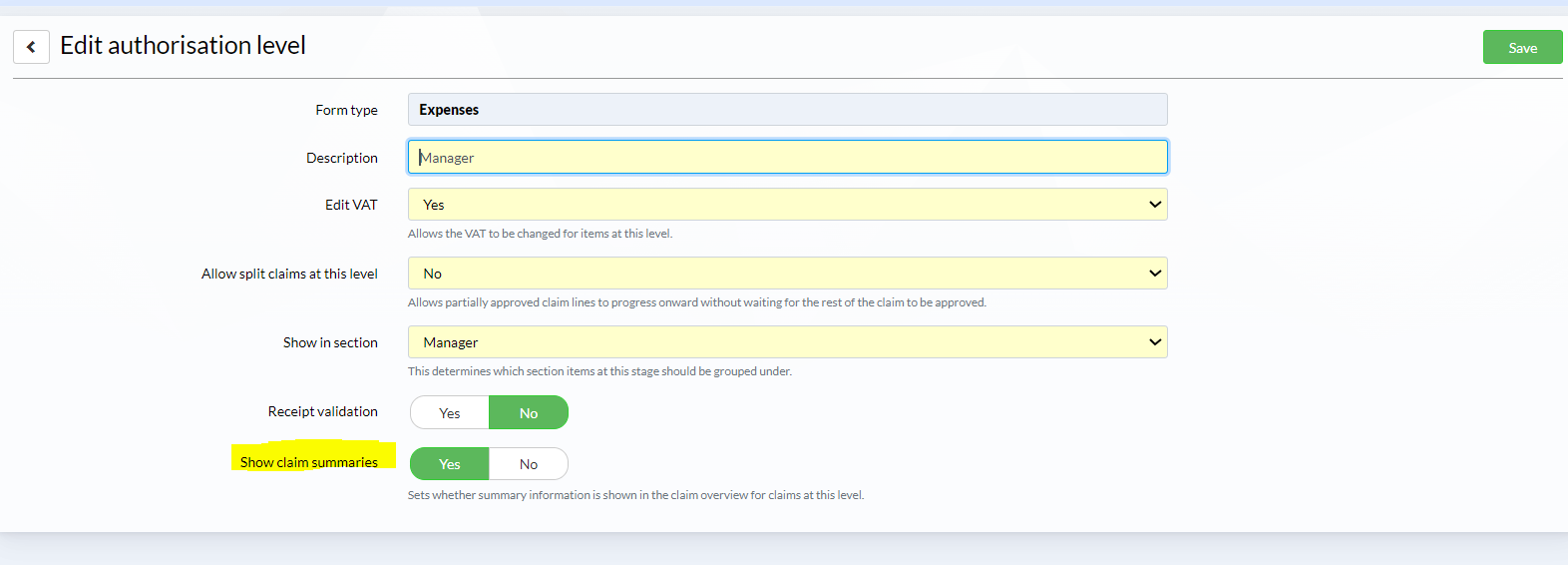Click the Show in section chevron arrow
The width and height of the screenshot is (1568, 565).
point(1155,342)
